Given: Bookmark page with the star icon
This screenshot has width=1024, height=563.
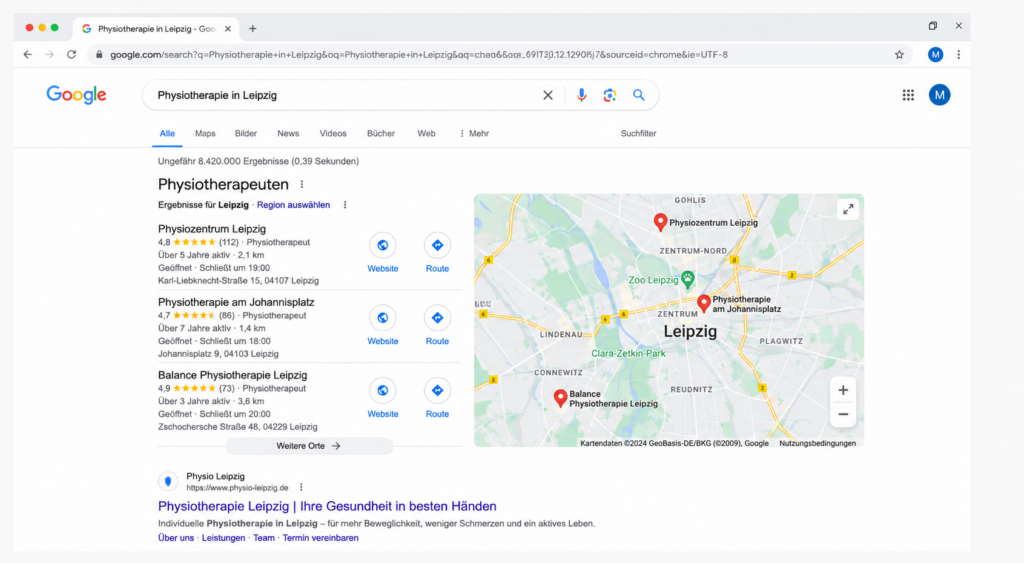Looking at the screenshot, I should click(x=899, y=55).
